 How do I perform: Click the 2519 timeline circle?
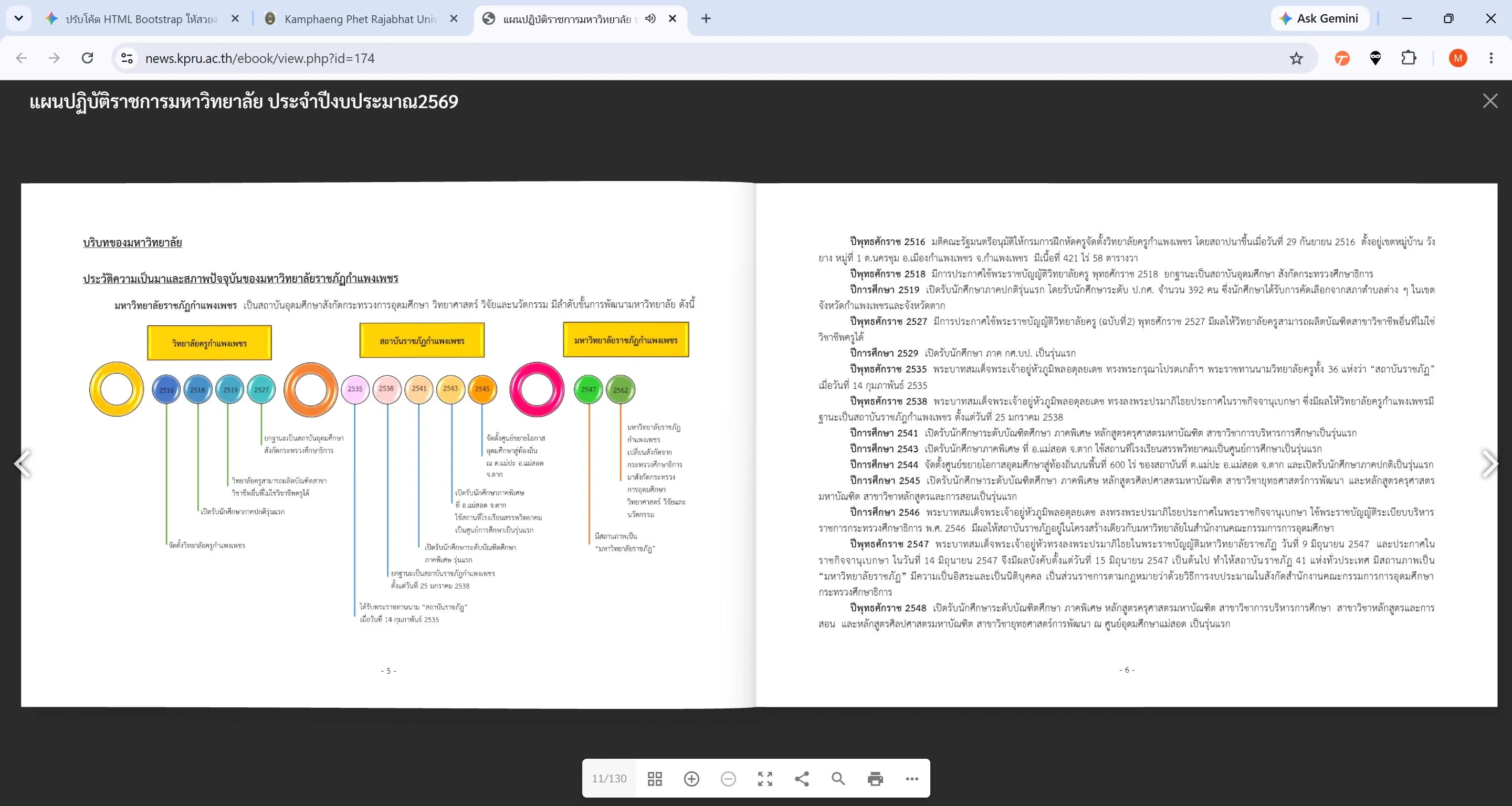tap(229, 389)
